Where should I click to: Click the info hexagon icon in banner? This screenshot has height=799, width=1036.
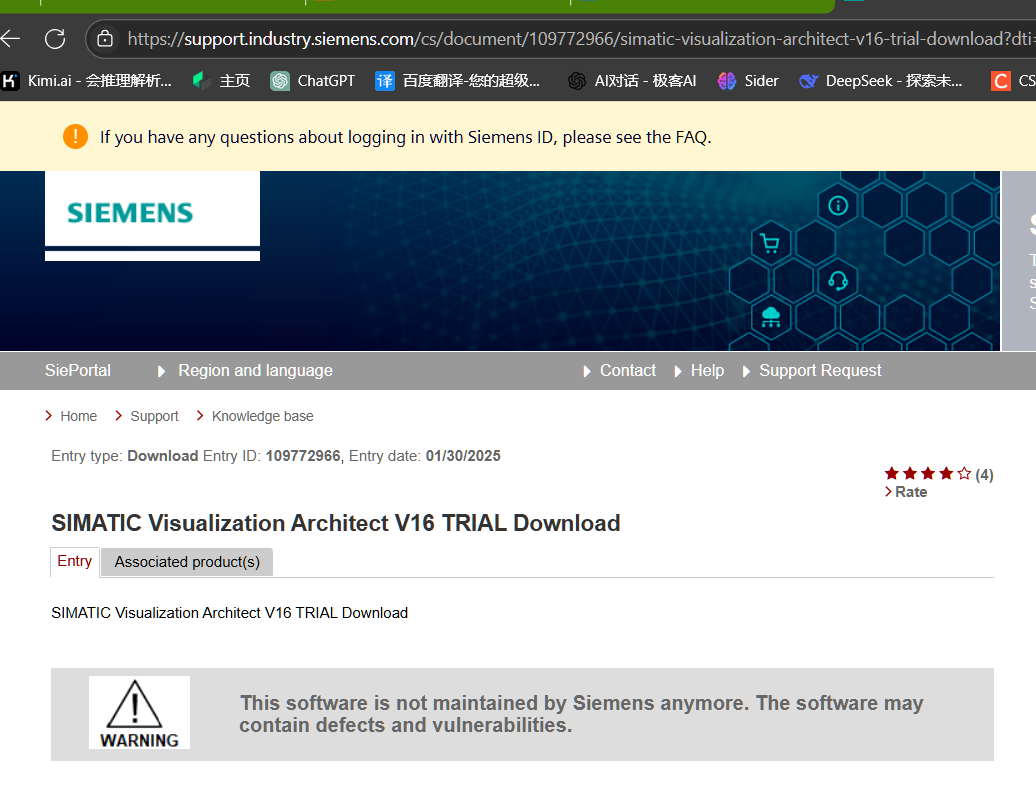click(838, 206)
